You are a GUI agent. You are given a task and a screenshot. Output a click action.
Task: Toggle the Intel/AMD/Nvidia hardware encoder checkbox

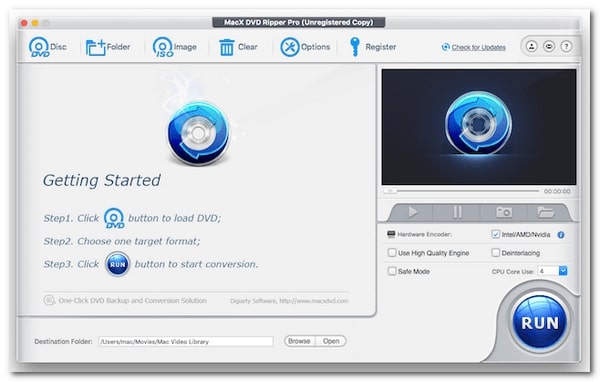(496, 234)
